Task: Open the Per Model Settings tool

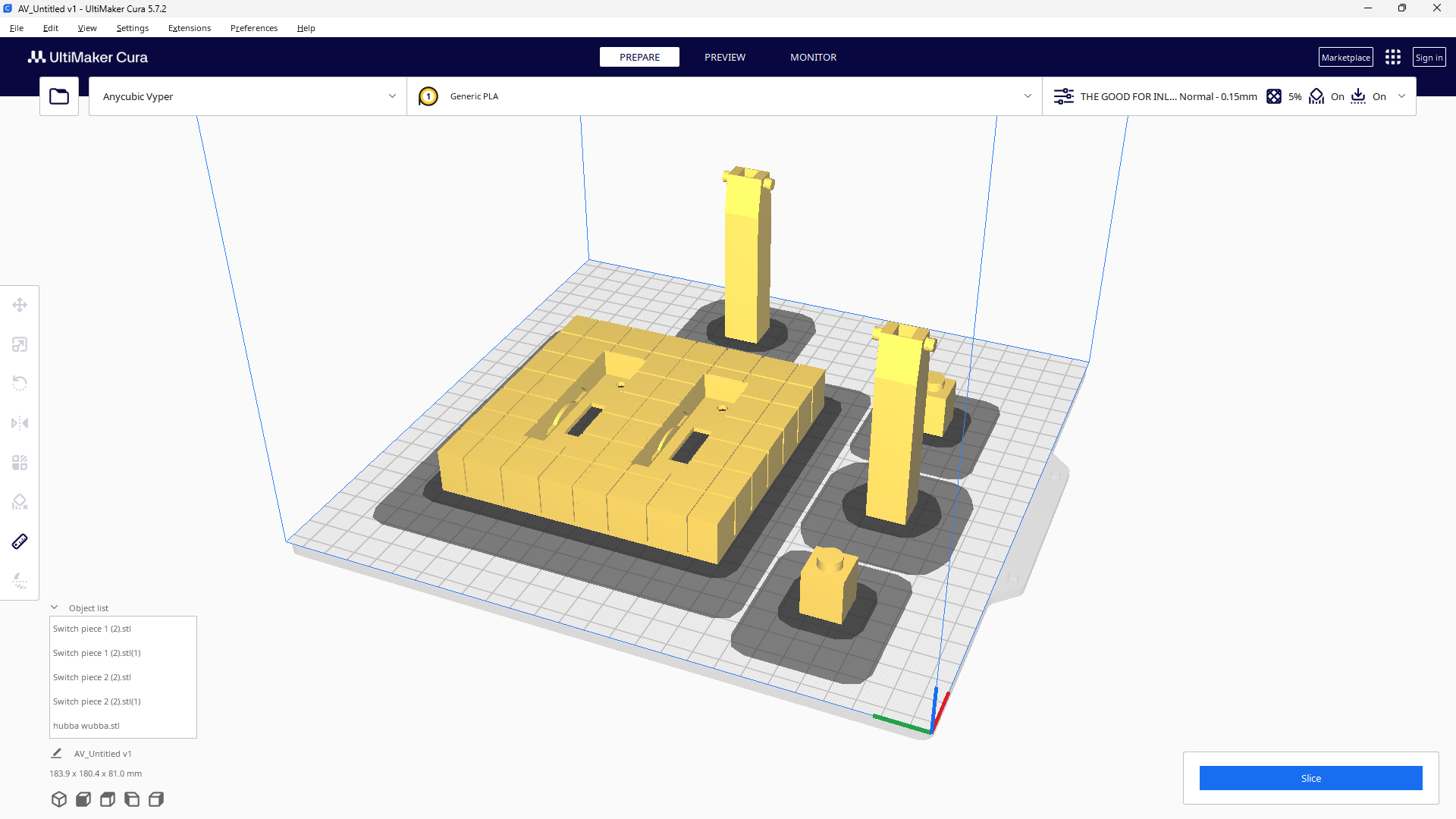Action: 20,463
